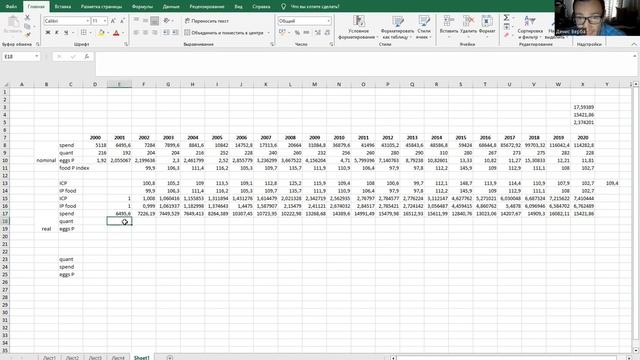The image size is (640, 360).
Task: Click the lightbulb Tell Me icon
Action: [283, 7]
